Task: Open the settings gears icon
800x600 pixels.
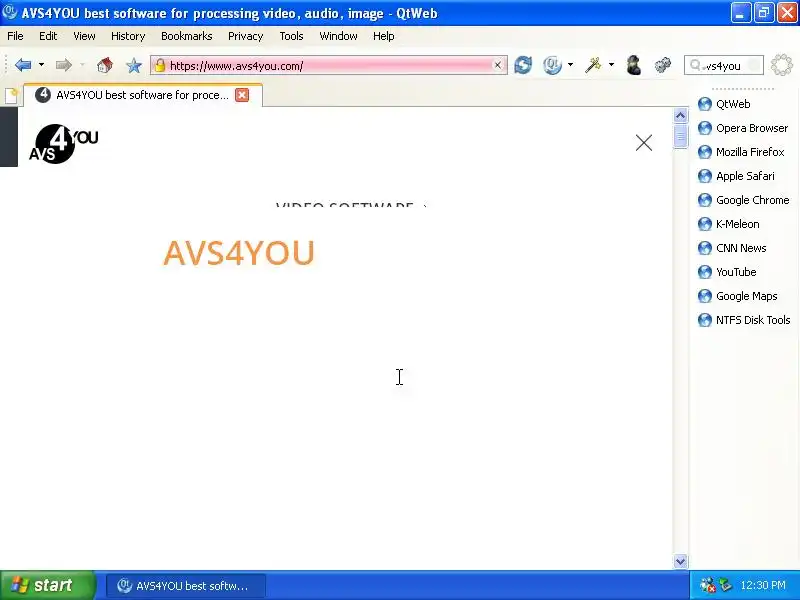Action: pos(663,65)
